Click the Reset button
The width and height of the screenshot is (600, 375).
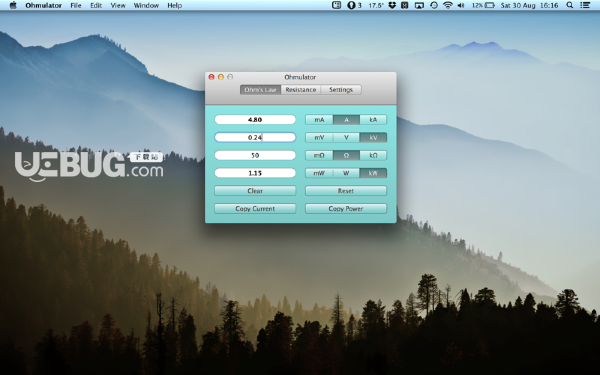[346, 191]
